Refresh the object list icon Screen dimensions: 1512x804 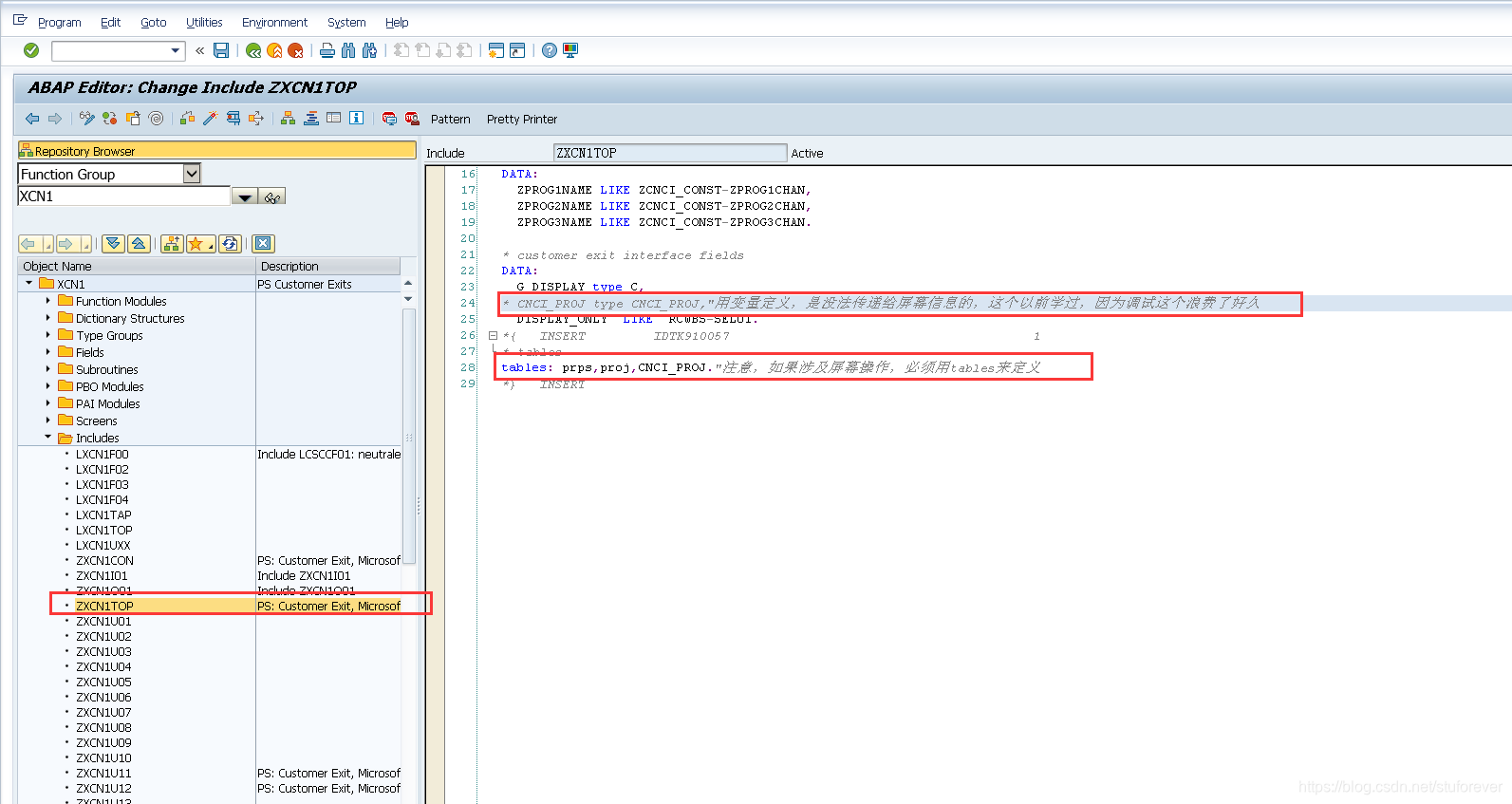pos(230,244)
